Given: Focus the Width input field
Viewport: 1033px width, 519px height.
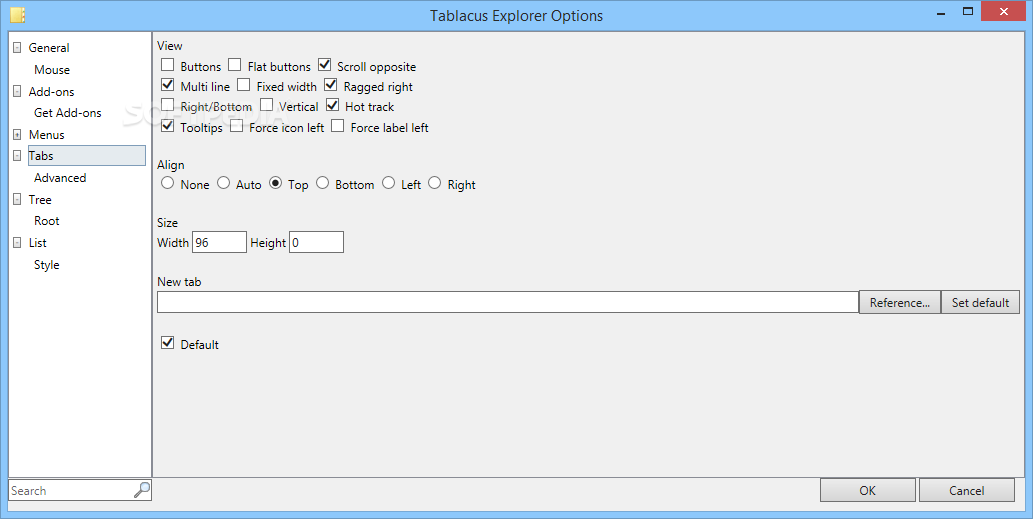Looking at the screenshot, I should [x=219, y=242].
